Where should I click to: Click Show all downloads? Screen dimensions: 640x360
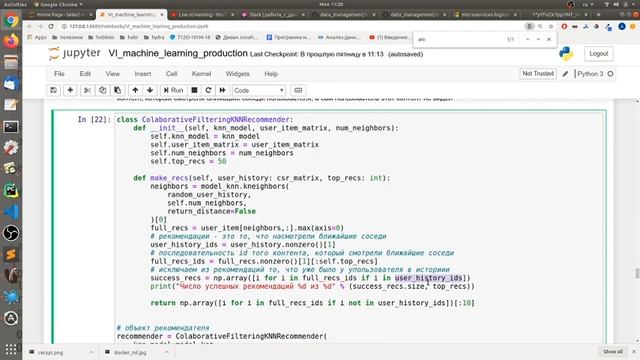[x=613, y=351]
